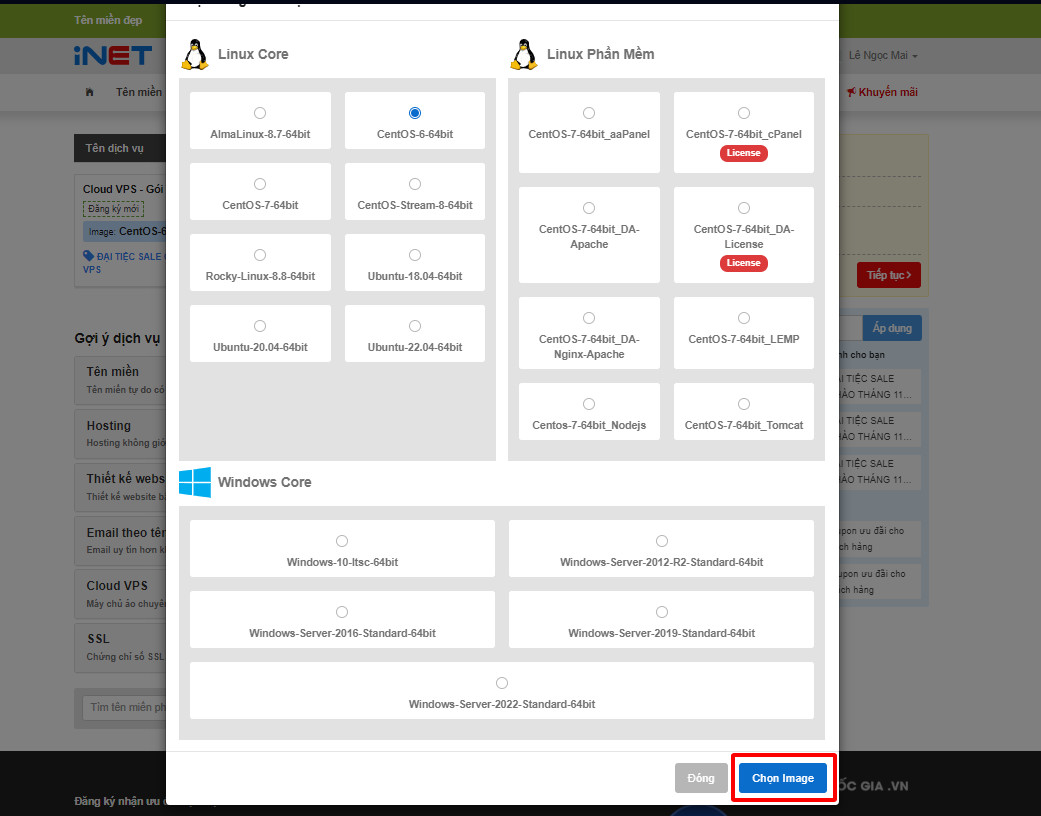The image size is (1041, 816).
Task: Close dialog with Đóng button
Action: click(x=701, y=778)
